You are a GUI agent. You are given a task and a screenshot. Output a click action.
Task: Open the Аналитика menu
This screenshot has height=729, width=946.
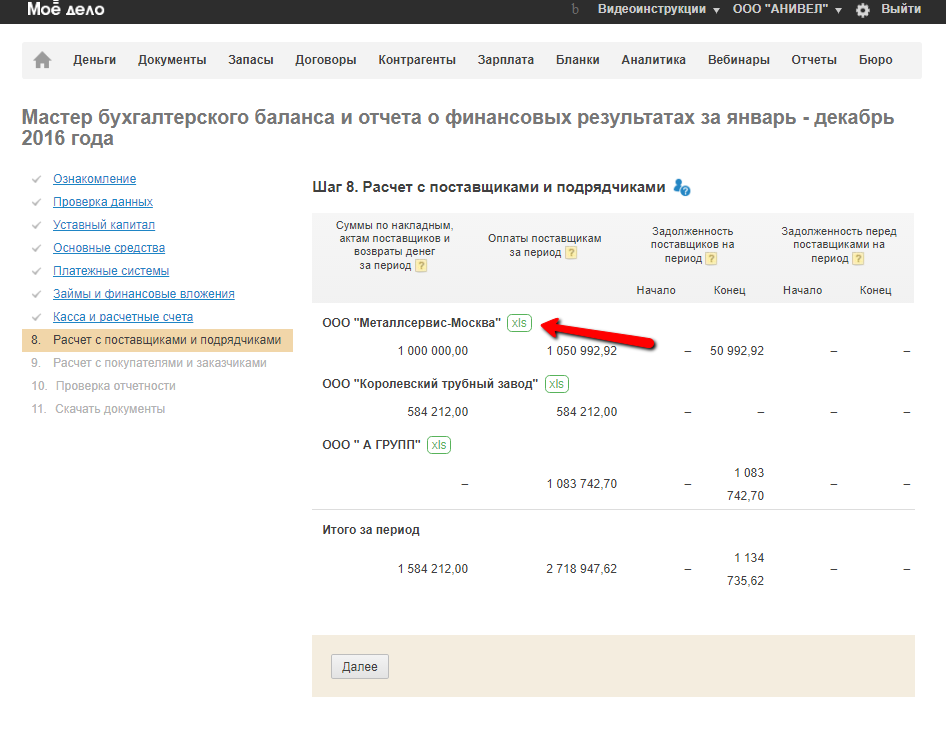coord(653,60)
